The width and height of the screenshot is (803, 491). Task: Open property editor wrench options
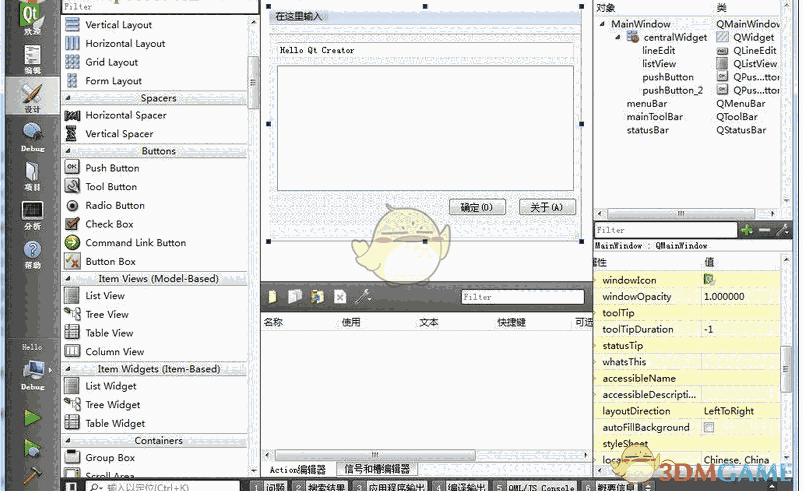coord(783,230)
